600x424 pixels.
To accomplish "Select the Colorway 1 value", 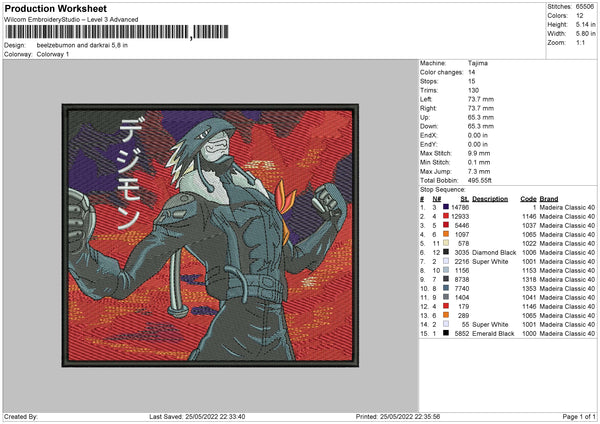I will [x=53, y=54].
